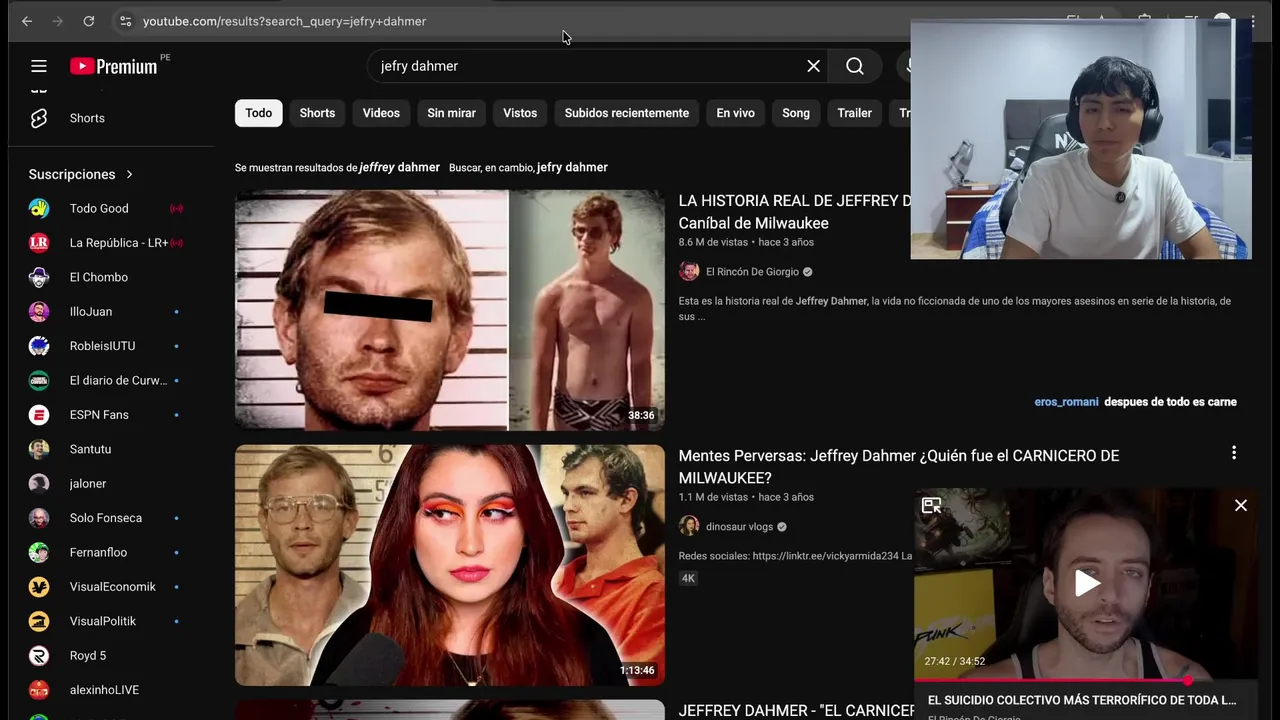Open RobleisIUTU channel avatar
Image resolution: width=1280 pixels, height=720 pixels.
39,346
